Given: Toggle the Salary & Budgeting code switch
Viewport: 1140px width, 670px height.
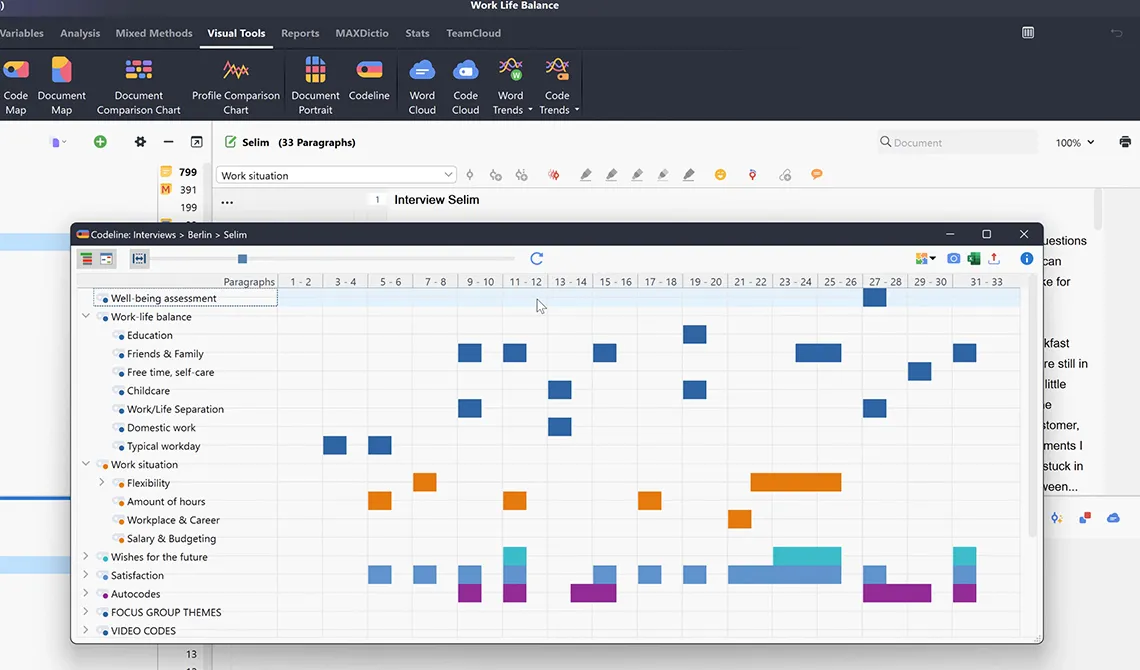Looking at the screenshot, I should (119, 539).
